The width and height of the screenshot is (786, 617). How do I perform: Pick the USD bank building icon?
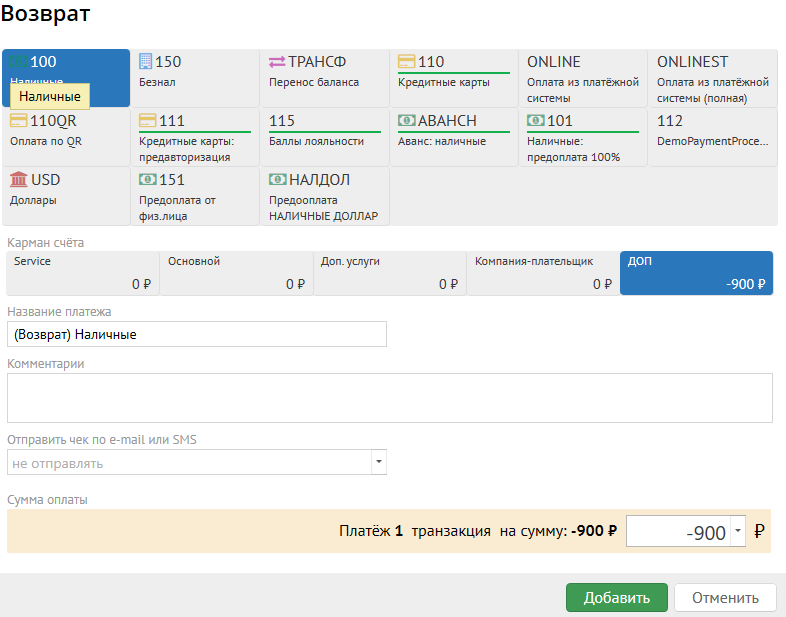(18, 180)
